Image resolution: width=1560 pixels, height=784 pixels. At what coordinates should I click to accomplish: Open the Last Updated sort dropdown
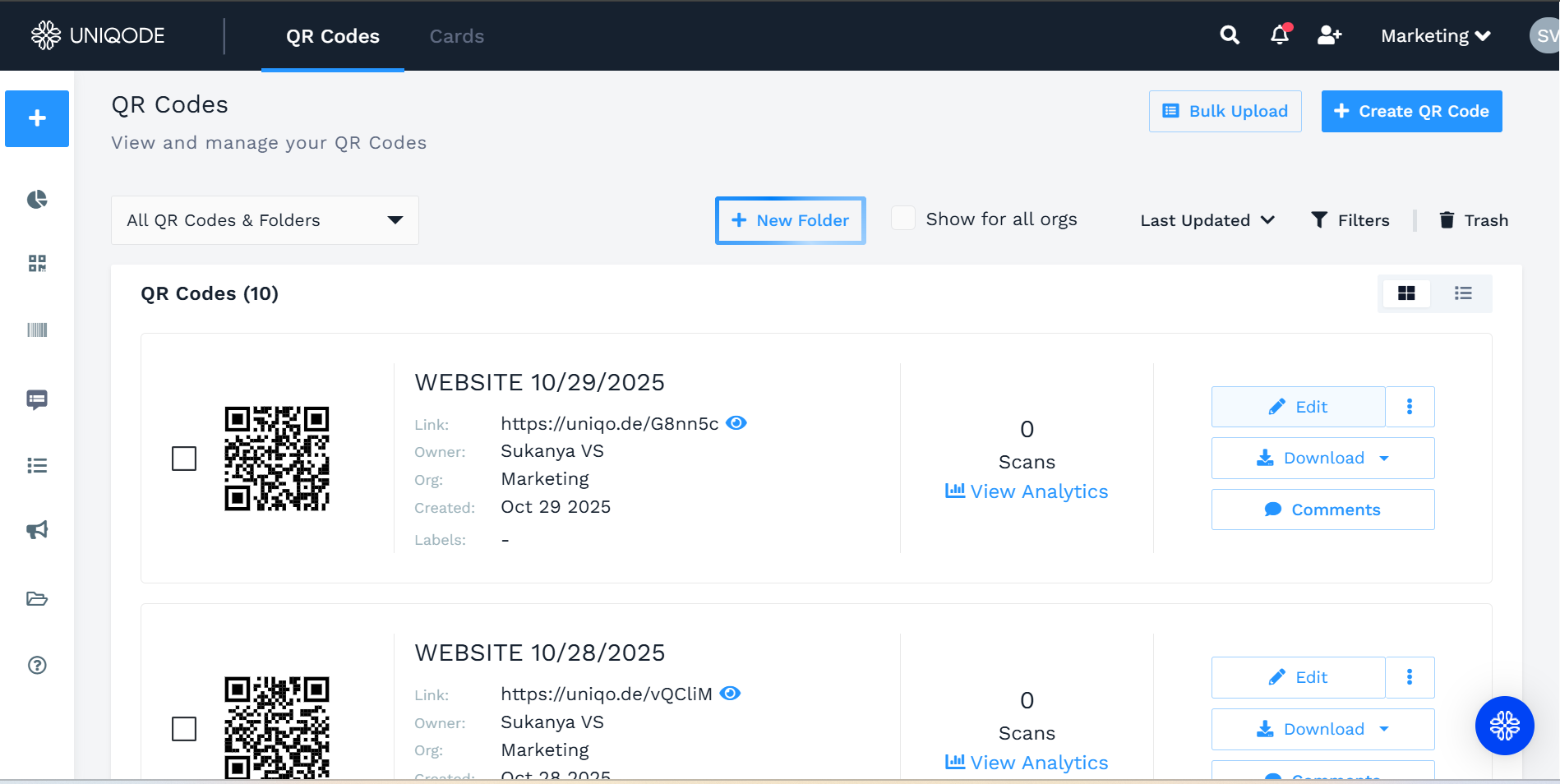pos(1207,220)
